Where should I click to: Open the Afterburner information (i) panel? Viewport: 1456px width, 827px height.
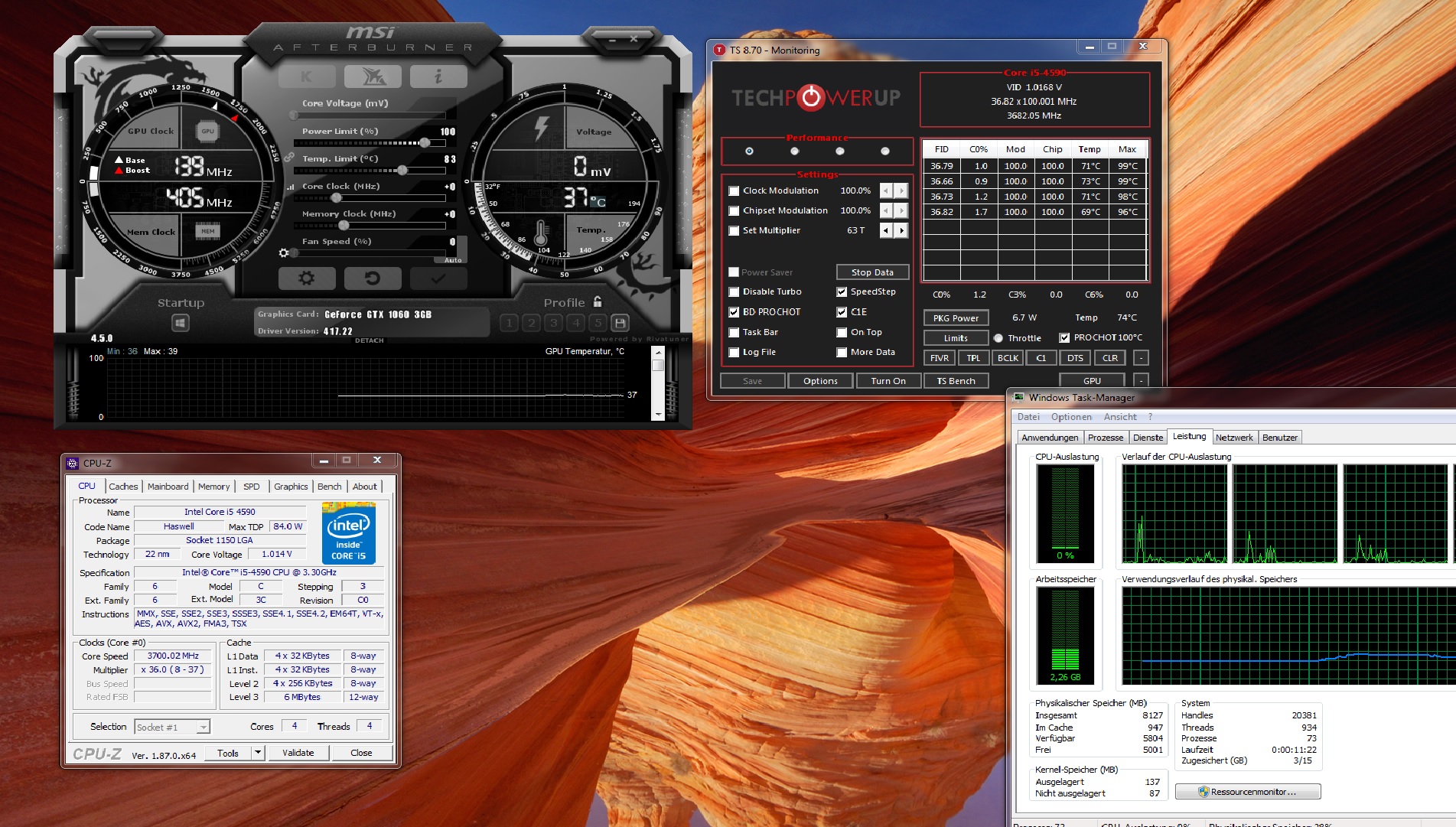(x=438, y=77)
